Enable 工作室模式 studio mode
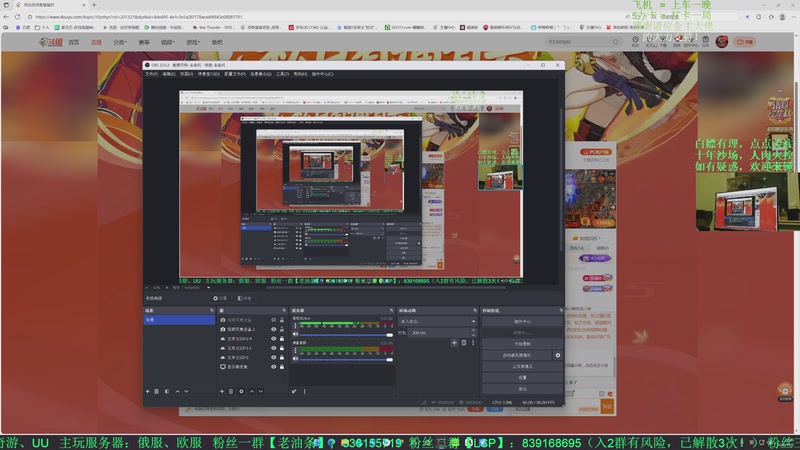This screenshot has height=450, width=800. 522,366
